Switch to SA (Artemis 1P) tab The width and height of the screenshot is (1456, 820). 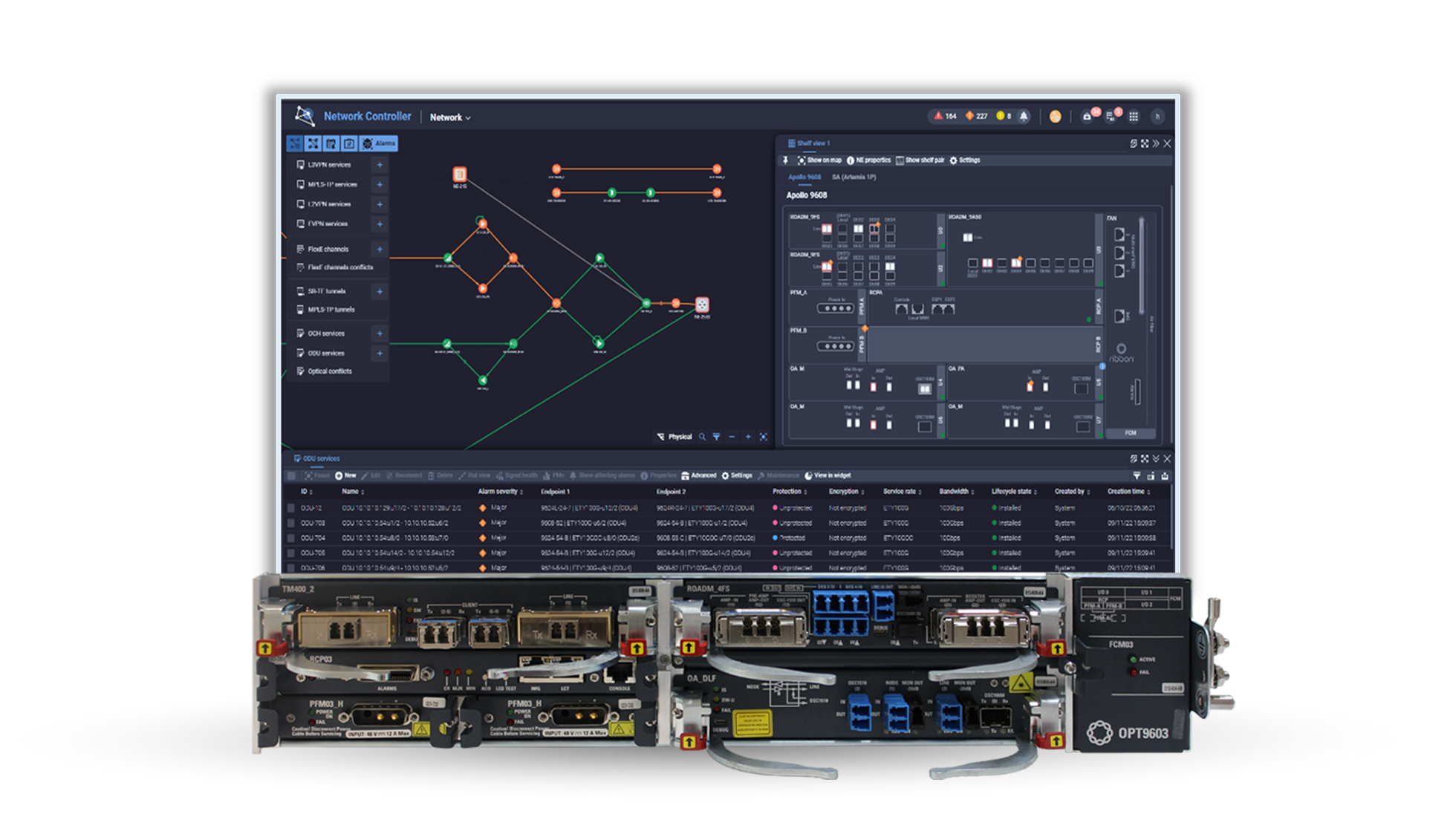[x=854, y=178]
